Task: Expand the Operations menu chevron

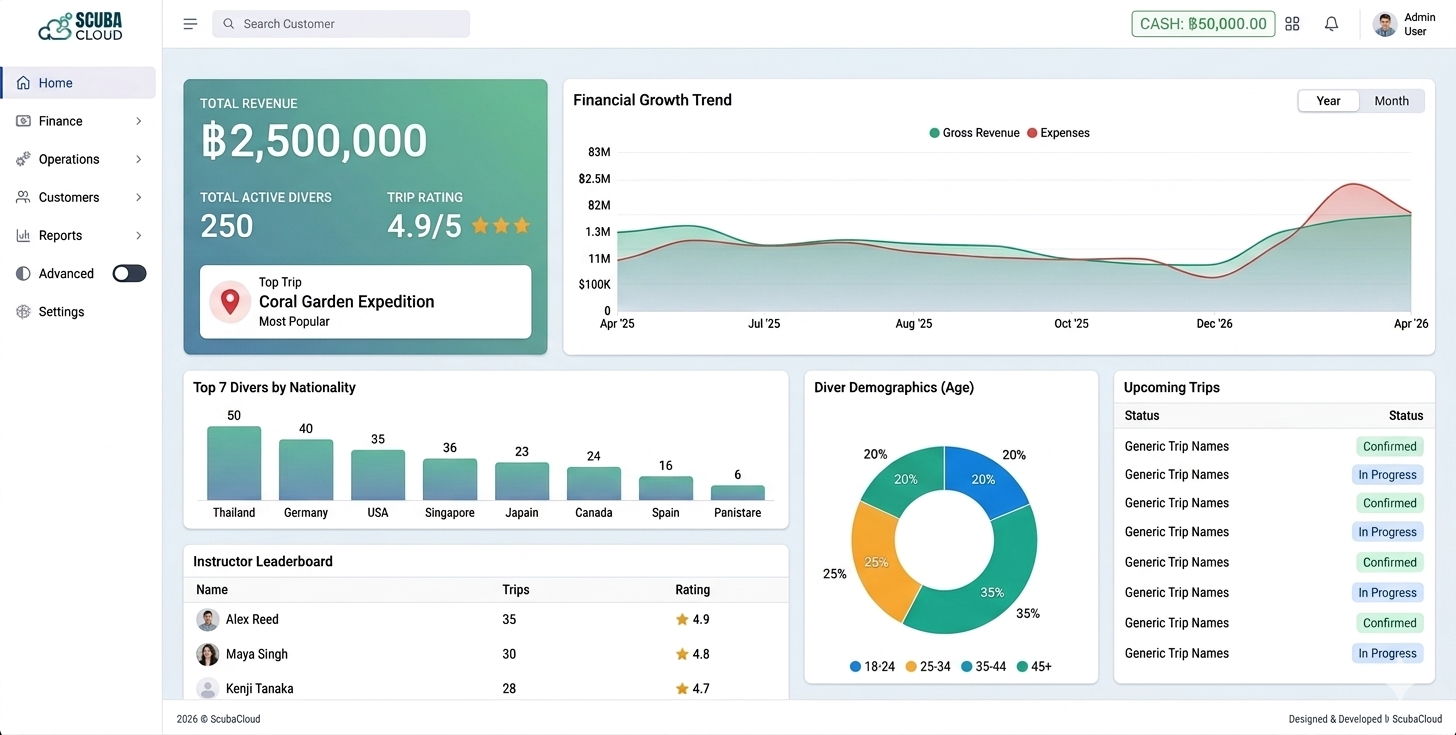Action: 138,159
